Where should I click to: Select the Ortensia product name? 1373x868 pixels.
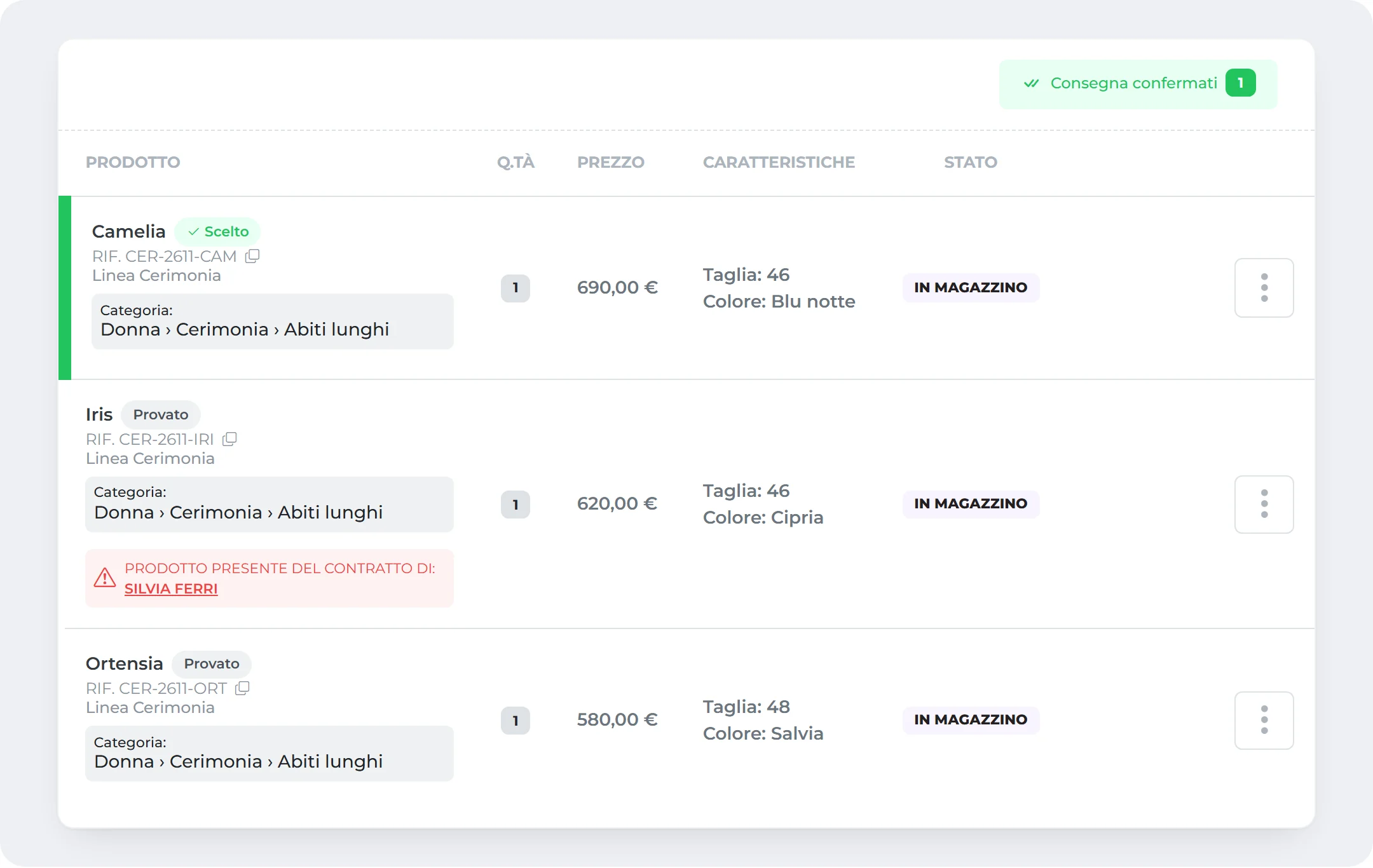(125, 663)
